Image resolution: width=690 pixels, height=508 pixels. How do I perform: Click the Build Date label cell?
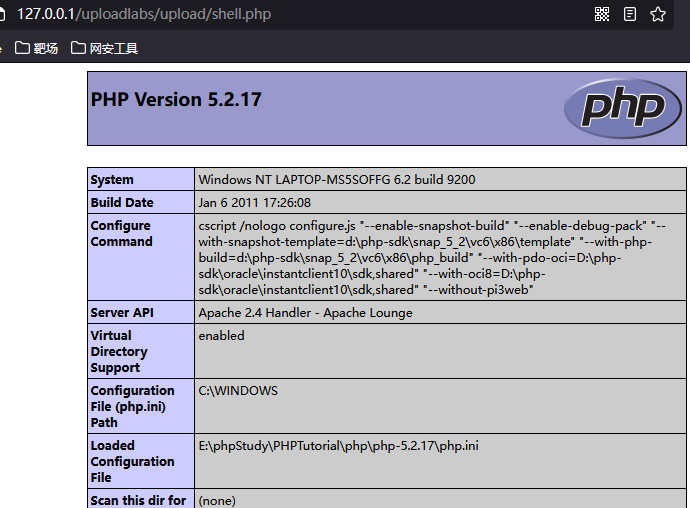tap(141, 202)
